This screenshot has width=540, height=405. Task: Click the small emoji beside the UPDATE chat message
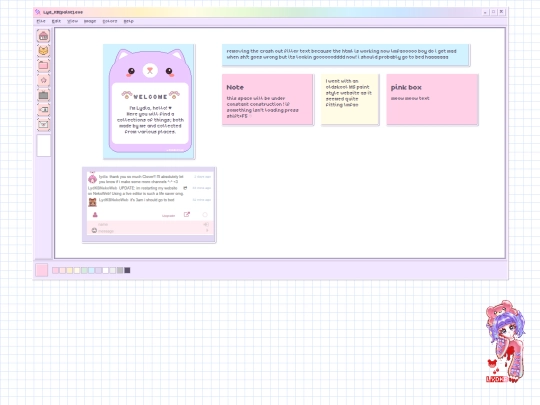185,188
